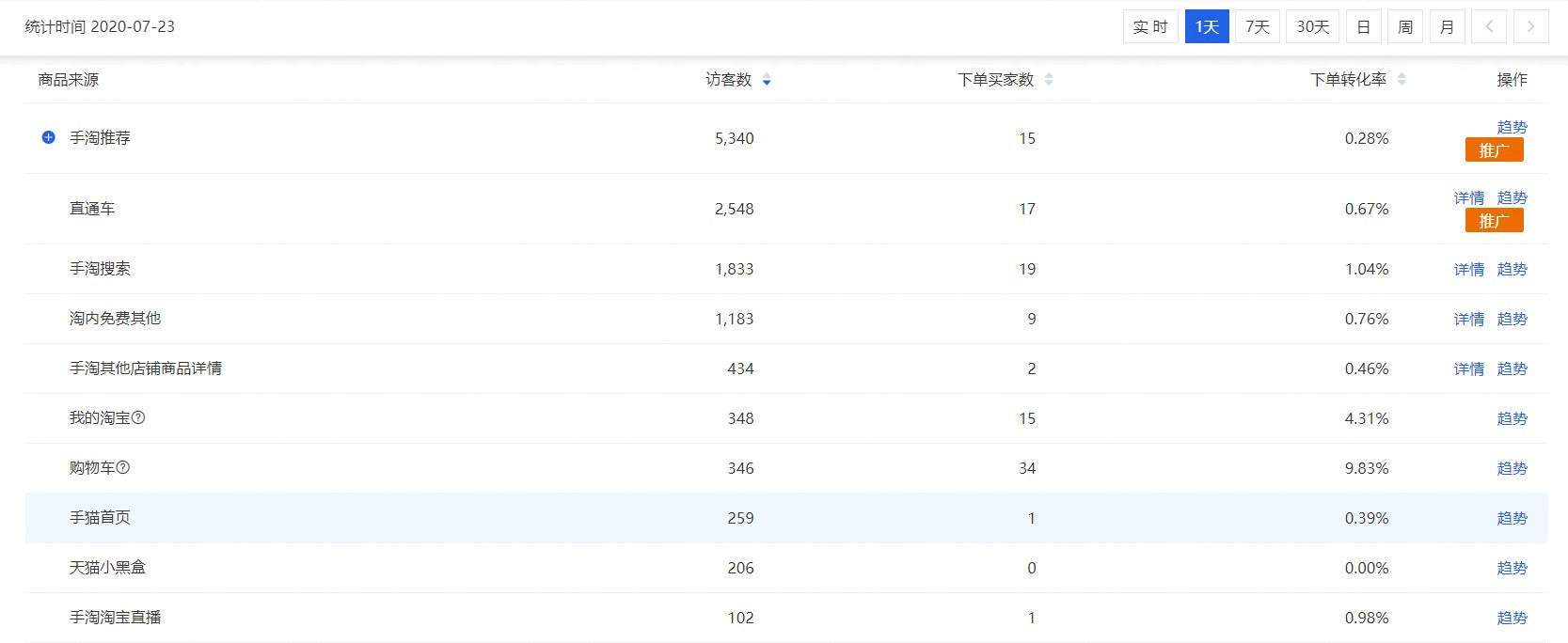Sort by 访客数 column arrow icon
The width and height of the screenshot is (1568, 643).
(x=767, y=80)
